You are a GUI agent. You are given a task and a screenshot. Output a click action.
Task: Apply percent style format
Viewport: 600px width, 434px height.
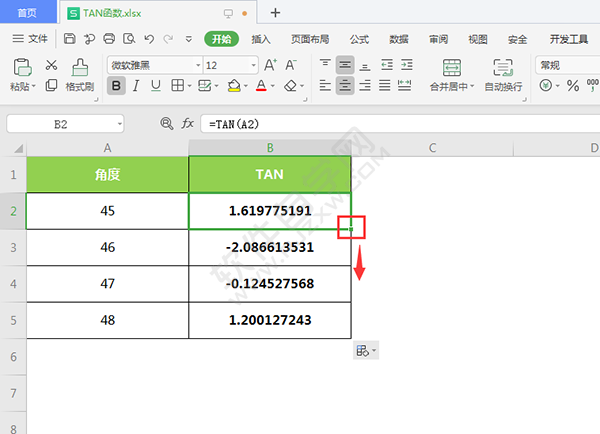tap(573, 86)
